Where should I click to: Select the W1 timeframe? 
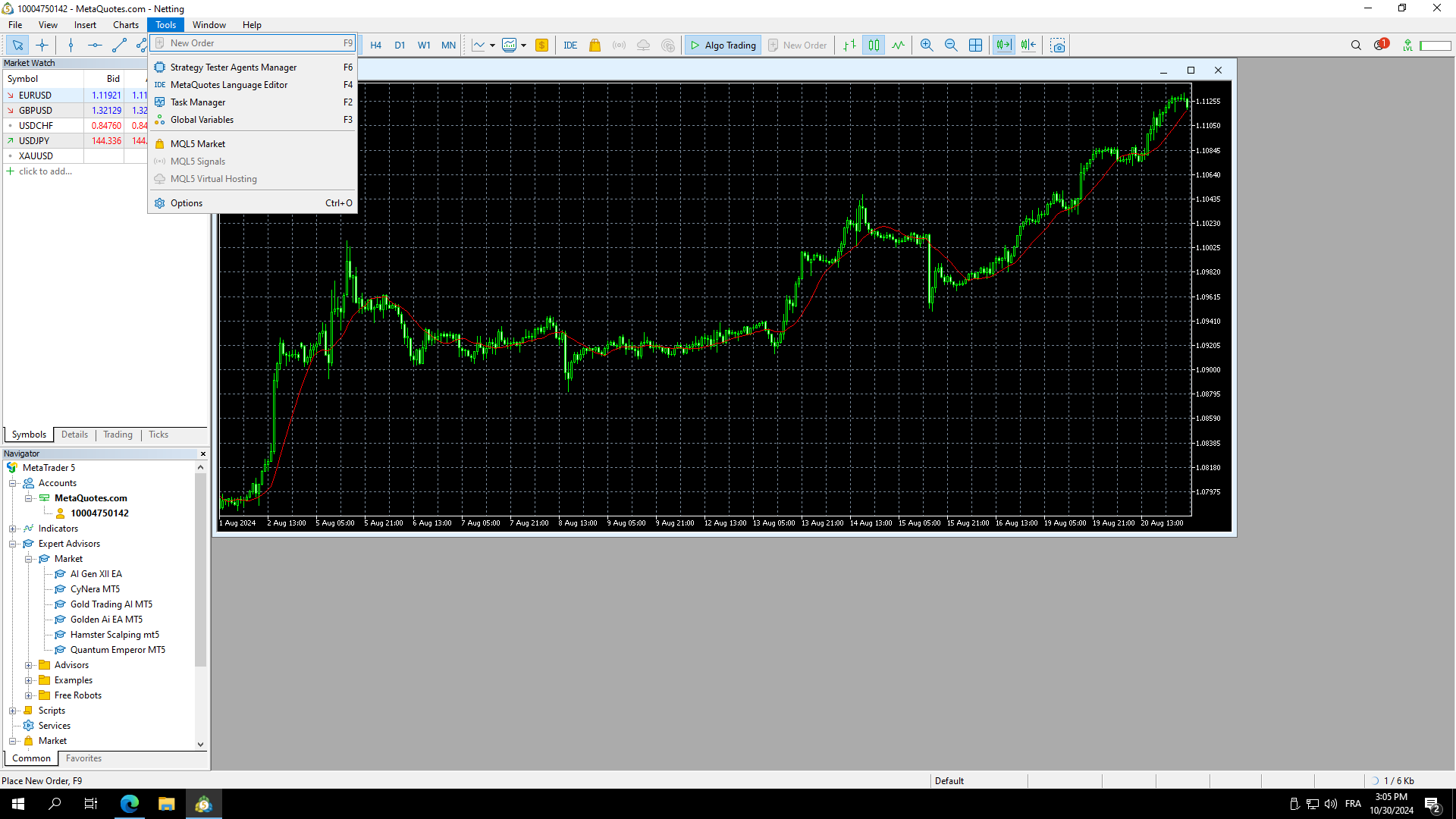424,45
